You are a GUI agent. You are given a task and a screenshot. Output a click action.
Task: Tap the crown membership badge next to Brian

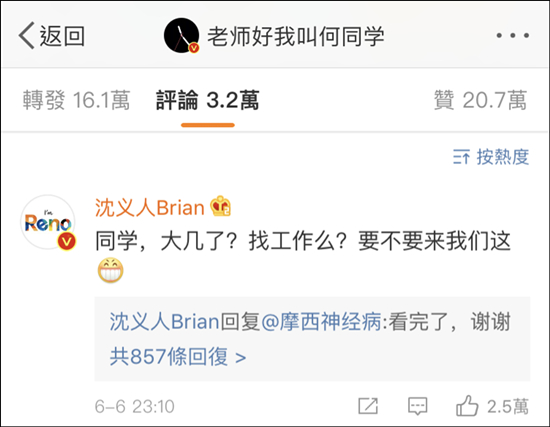220,206
